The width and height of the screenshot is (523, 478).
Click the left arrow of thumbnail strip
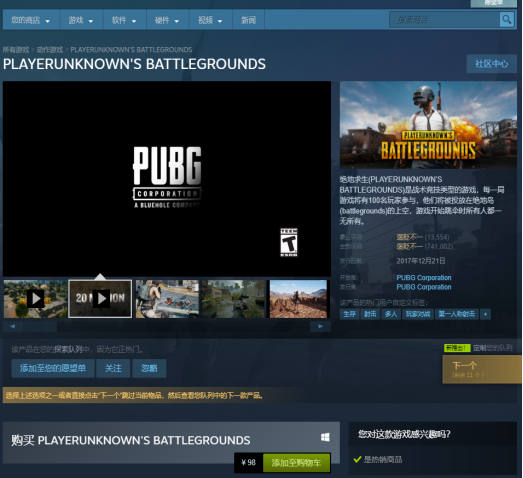click(13, 326)
